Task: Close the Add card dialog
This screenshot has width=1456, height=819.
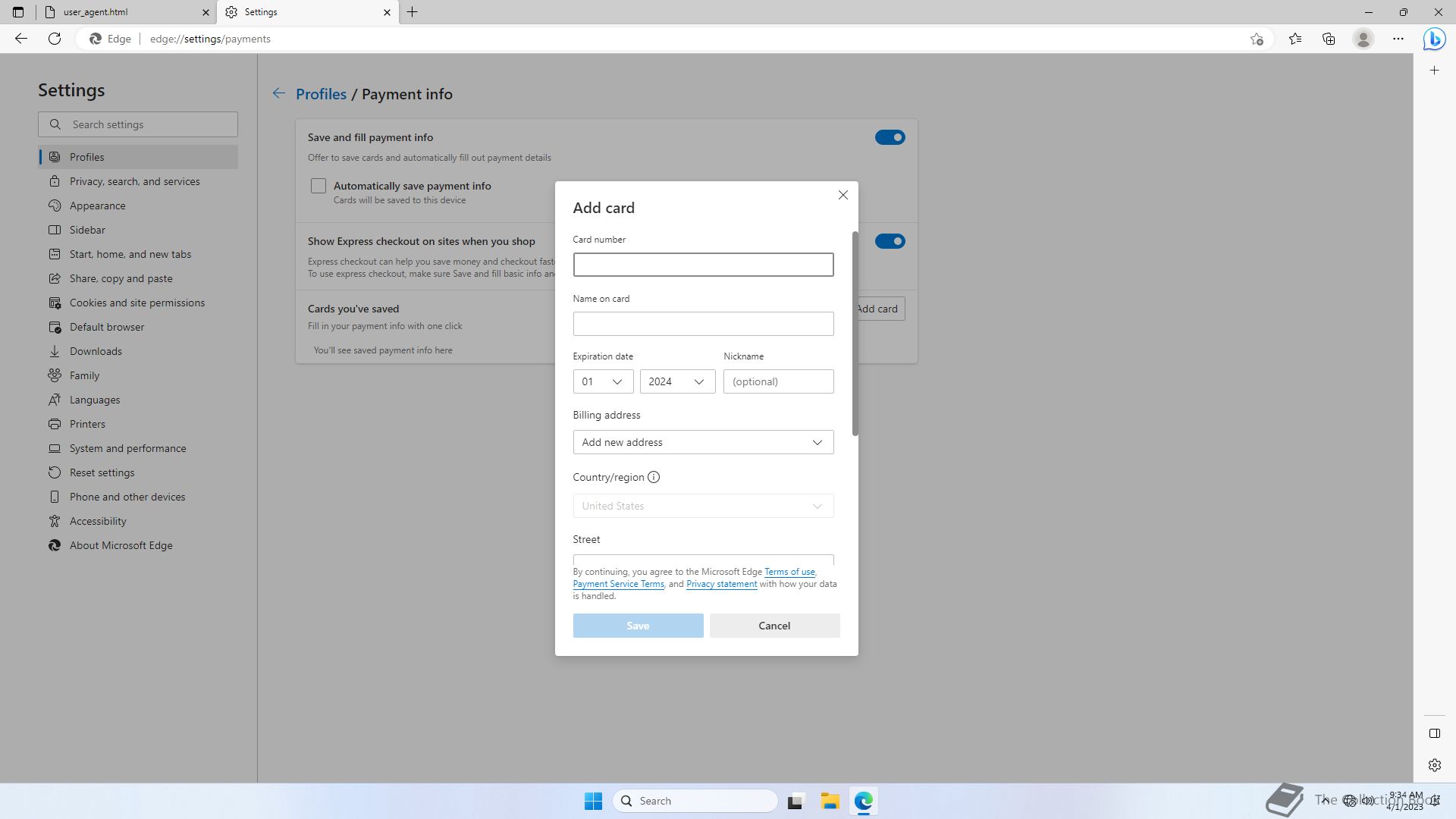Action: (843, 195)
